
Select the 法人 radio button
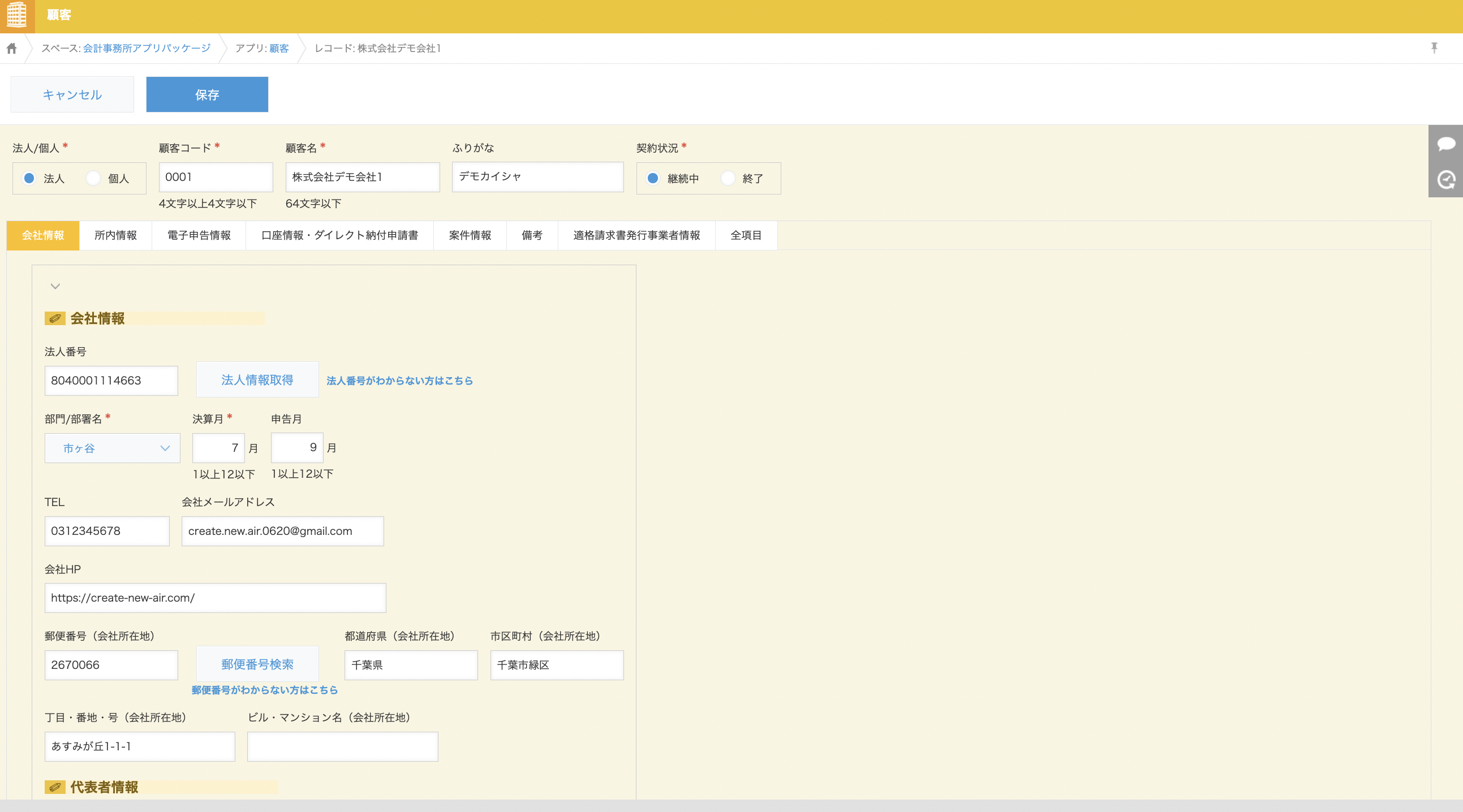29,178
